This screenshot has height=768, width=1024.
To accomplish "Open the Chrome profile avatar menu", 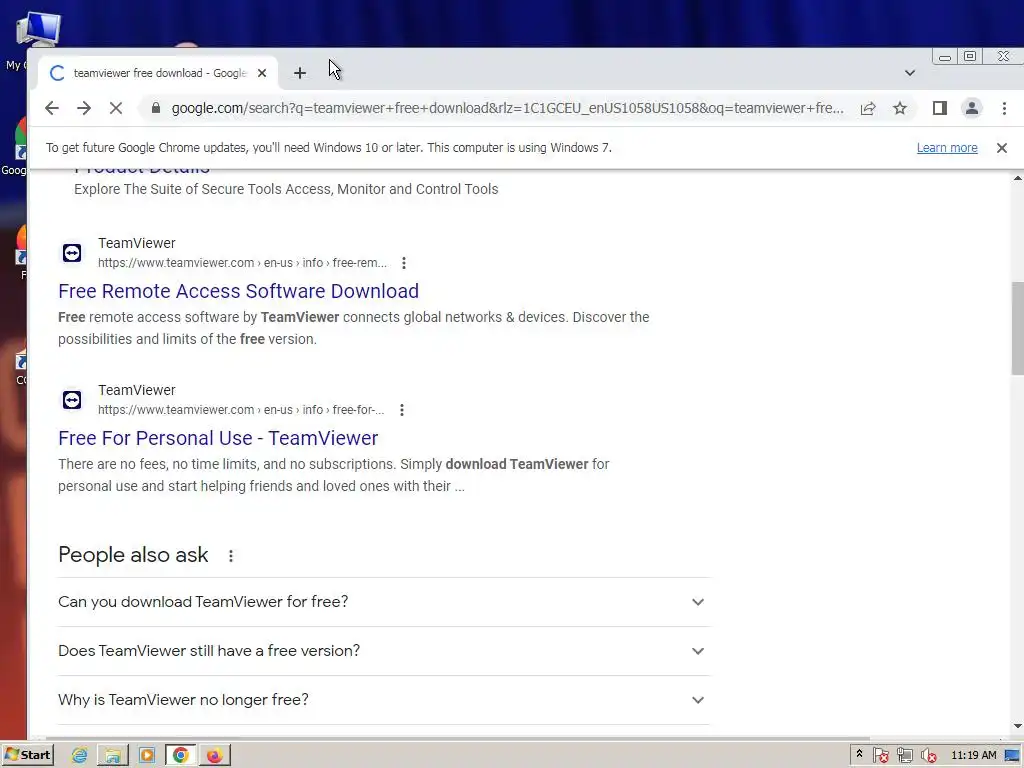I will coord(972,108).
